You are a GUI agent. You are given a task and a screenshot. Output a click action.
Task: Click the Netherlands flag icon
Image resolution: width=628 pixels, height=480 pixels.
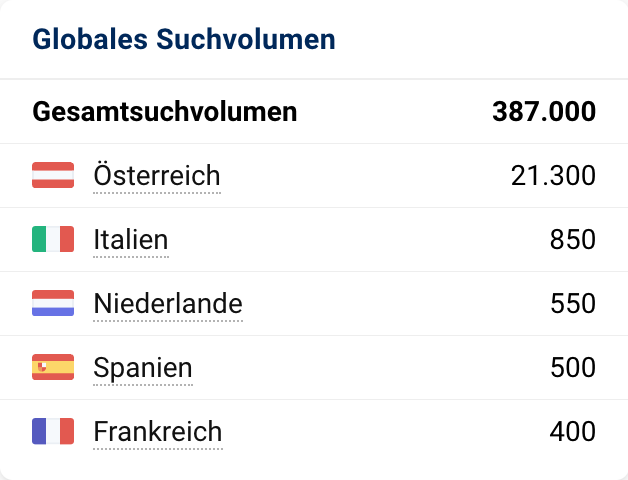53,303
